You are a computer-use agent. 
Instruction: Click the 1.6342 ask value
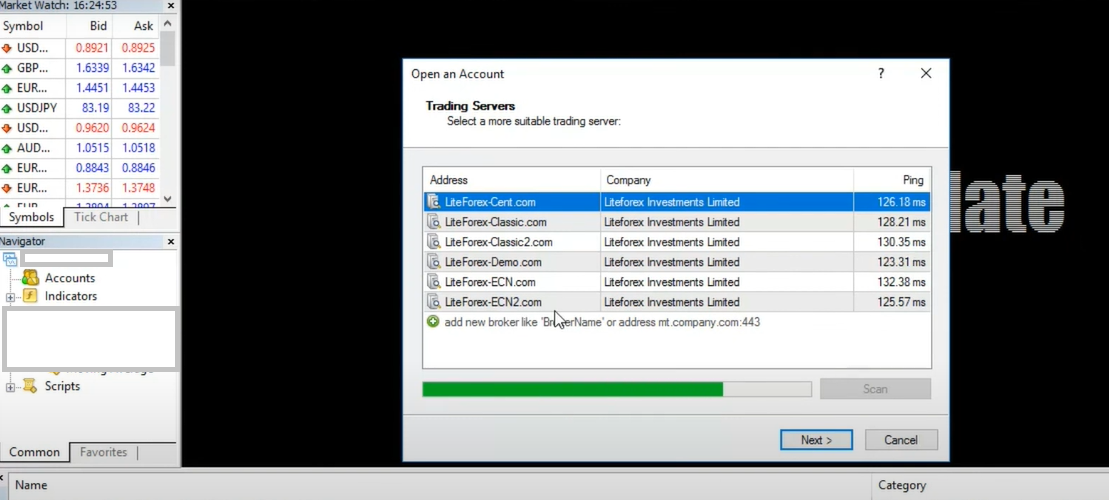pos(138,69)
